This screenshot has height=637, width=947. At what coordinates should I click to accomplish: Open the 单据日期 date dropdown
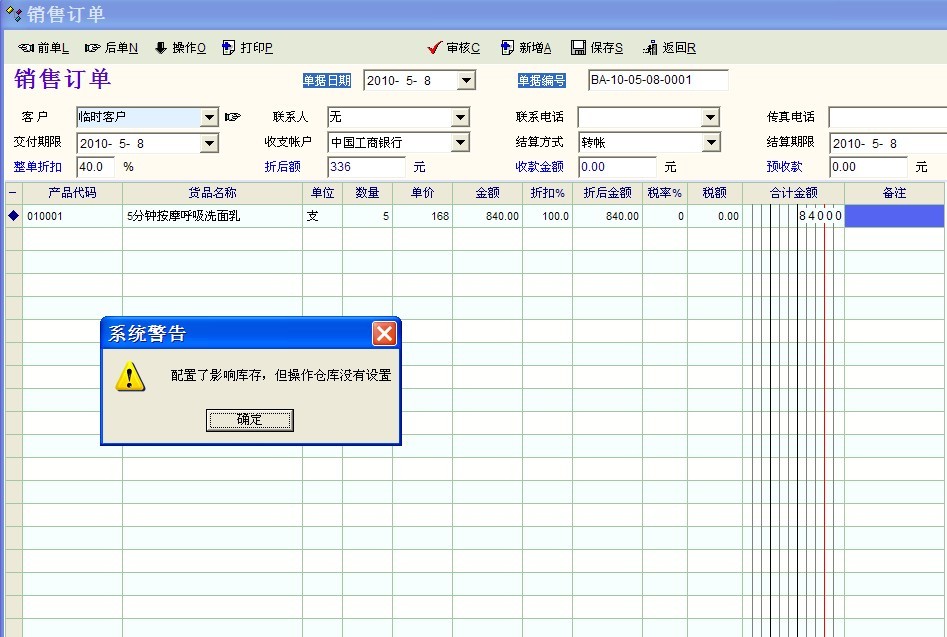tap(466, 81)
